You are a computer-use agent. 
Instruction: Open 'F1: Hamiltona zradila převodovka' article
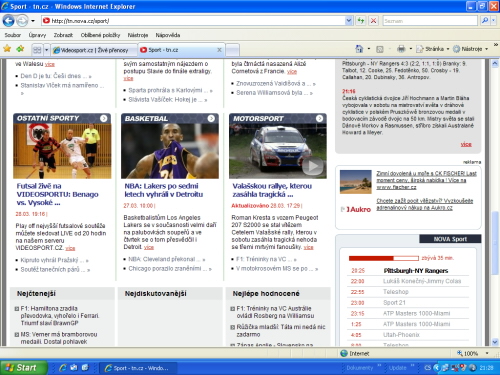59,316
